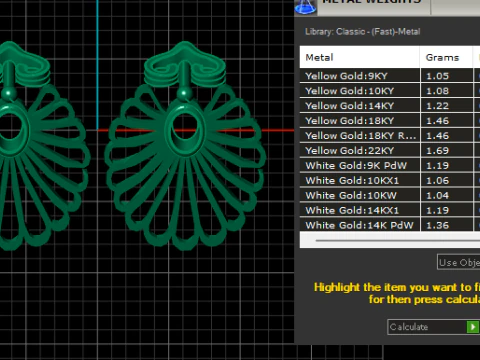The height and width of the screenshot is (360, 480).
Task: Select the Yellow Gold:10KY row
Action: pyautogui.click(x=390, y=91)
